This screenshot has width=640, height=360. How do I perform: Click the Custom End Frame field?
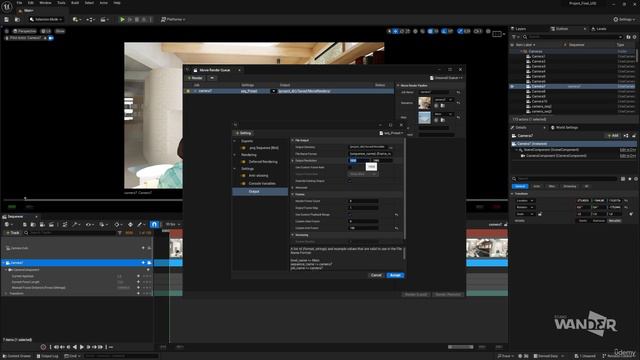[363, 228]
